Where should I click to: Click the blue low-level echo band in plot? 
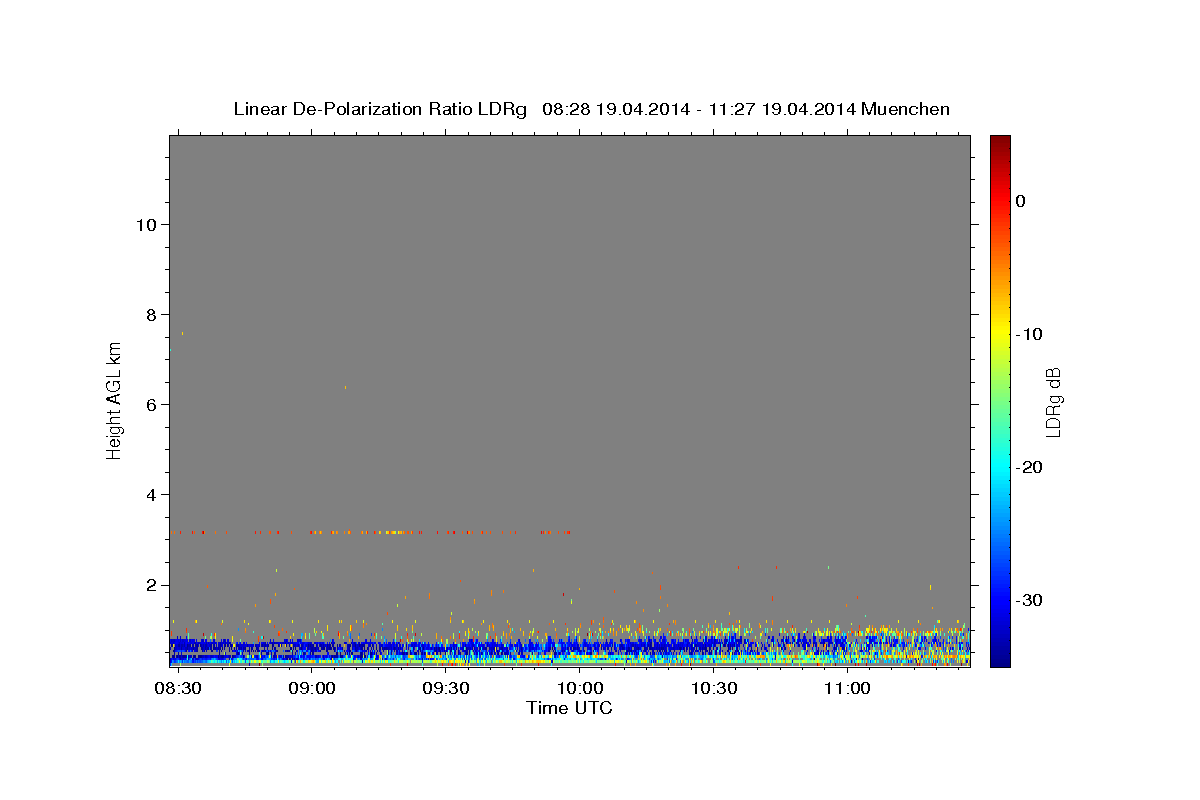tap(570, 646)
